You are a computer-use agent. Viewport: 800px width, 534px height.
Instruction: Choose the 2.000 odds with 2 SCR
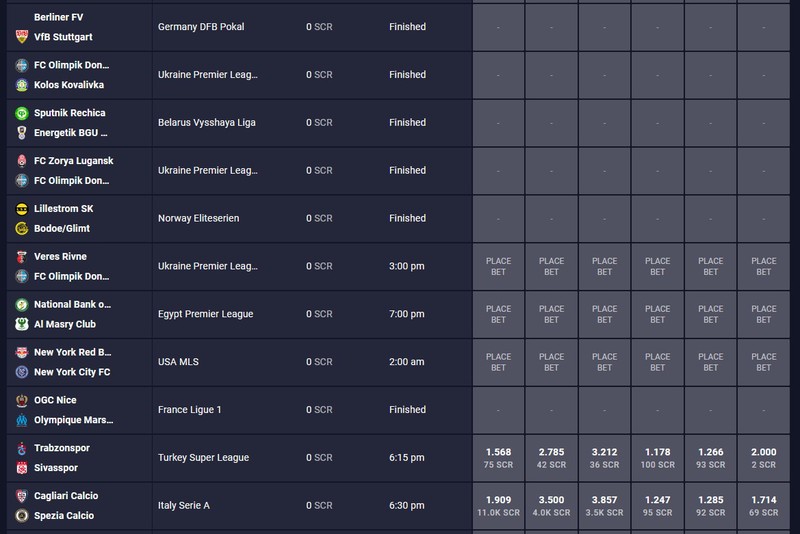click(763, 458)
